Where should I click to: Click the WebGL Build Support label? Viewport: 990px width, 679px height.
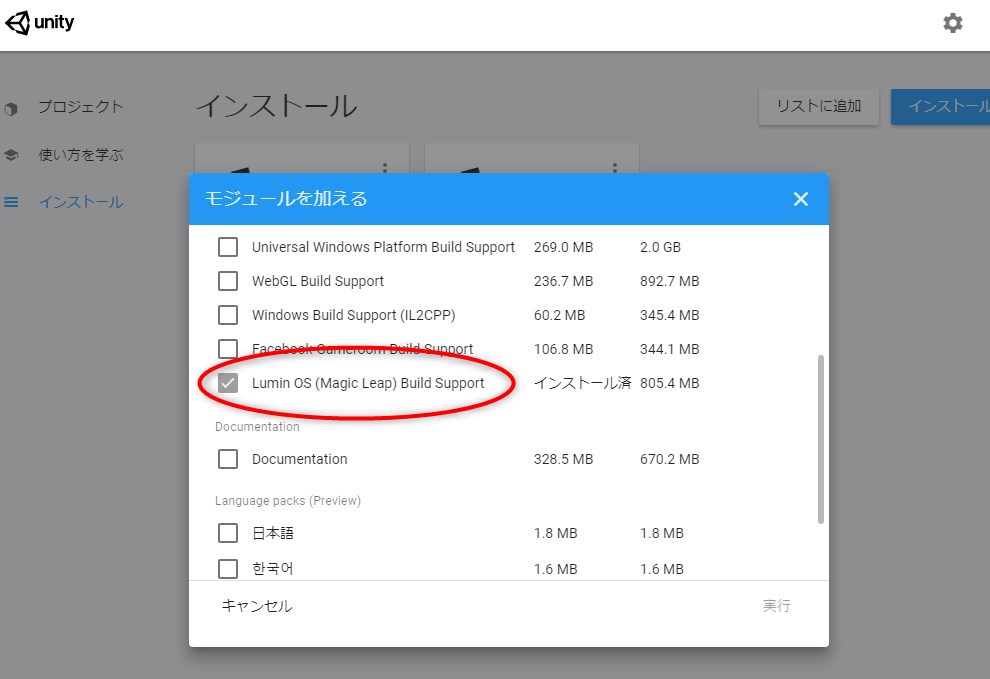click(x=318, y=281)
